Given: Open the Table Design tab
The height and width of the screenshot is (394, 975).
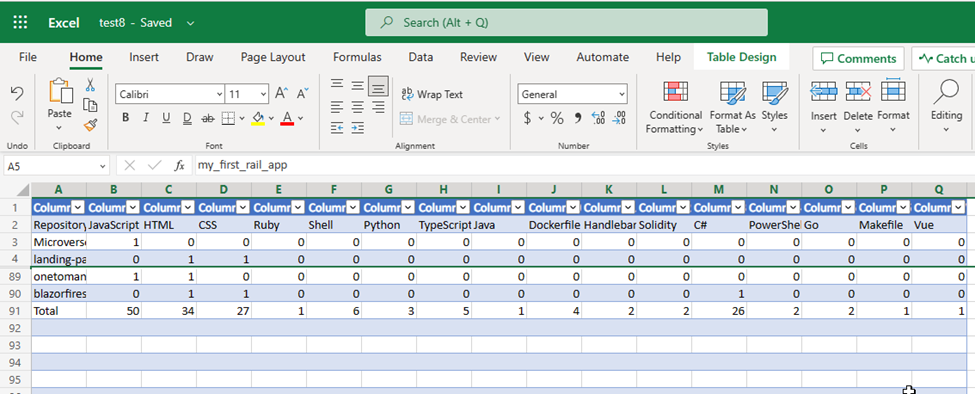Looking at the screenshot, I should pyautogui.click(x=742, y=57).
